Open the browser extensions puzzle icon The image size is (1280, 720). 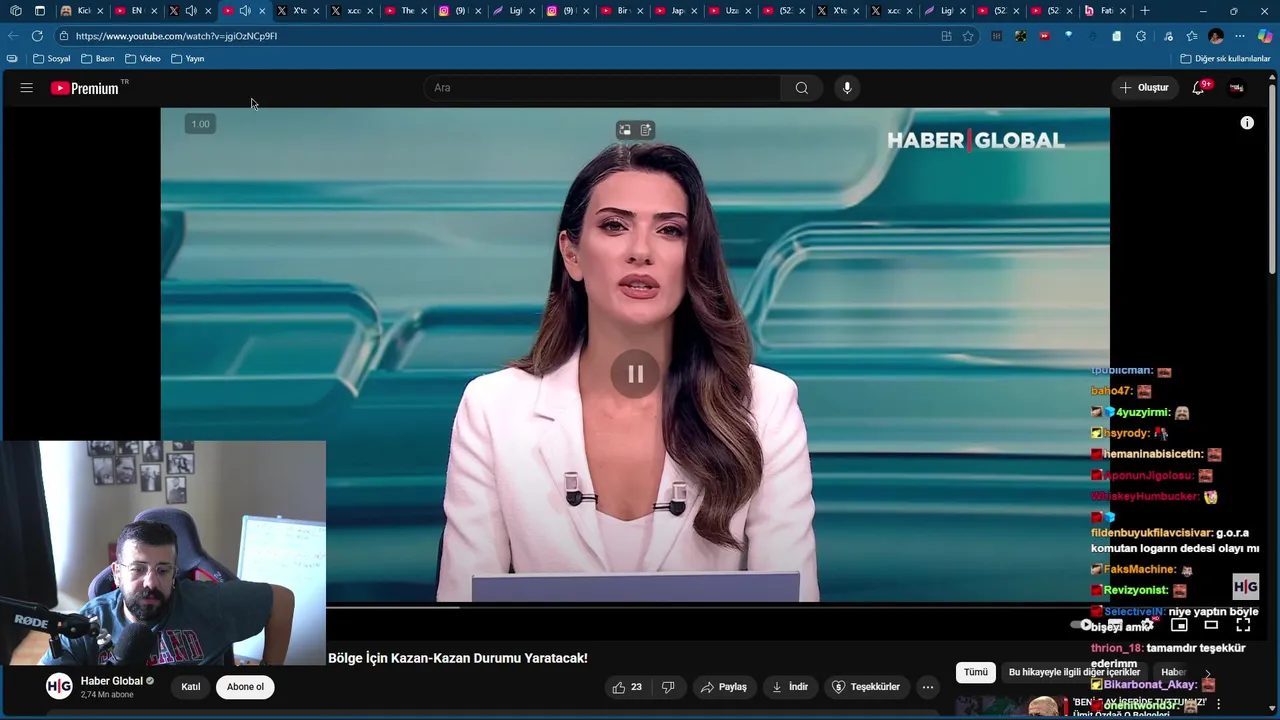coord(1141,36)
